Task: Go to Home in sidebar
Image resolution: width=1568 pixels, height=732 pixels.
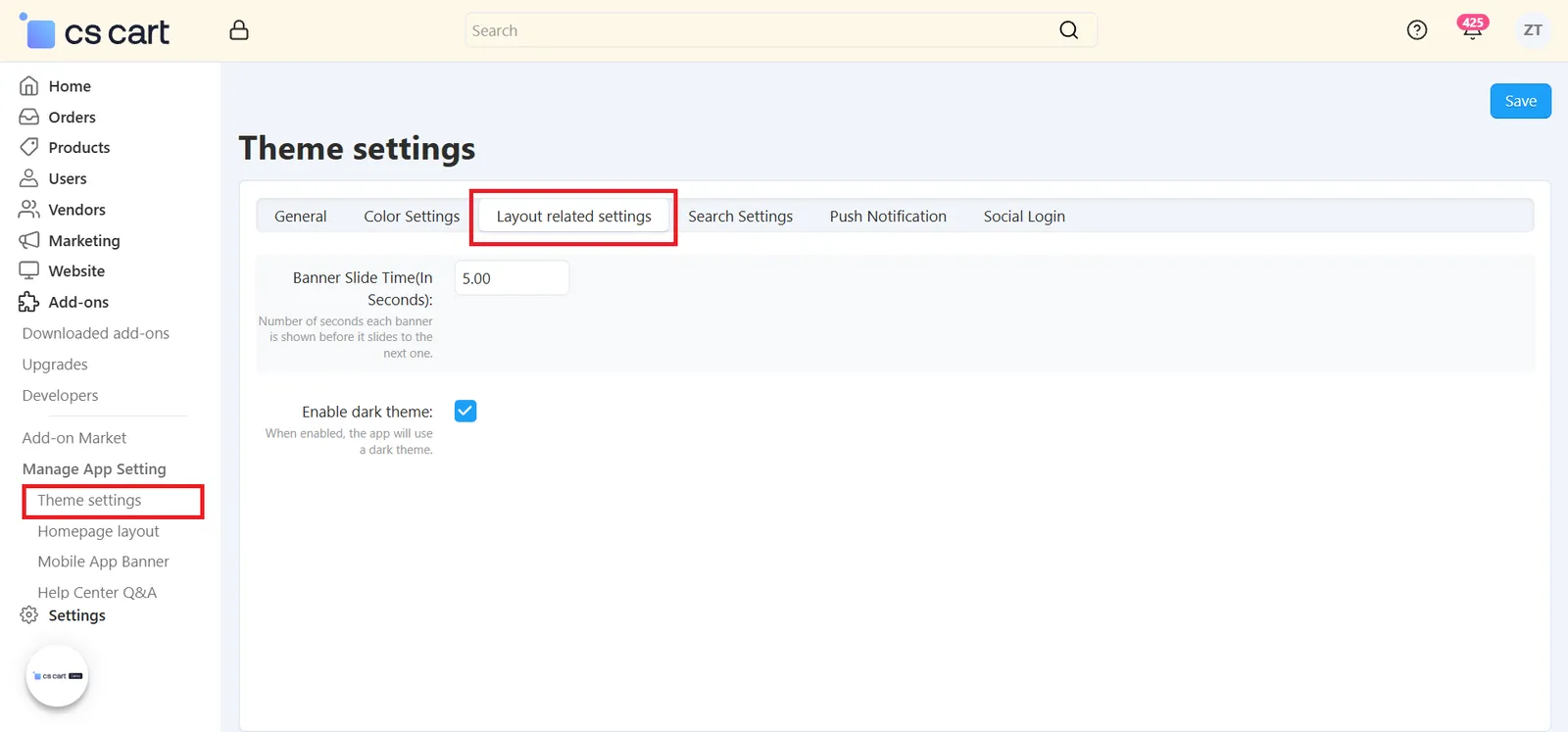Action: (x=70, y=86)
